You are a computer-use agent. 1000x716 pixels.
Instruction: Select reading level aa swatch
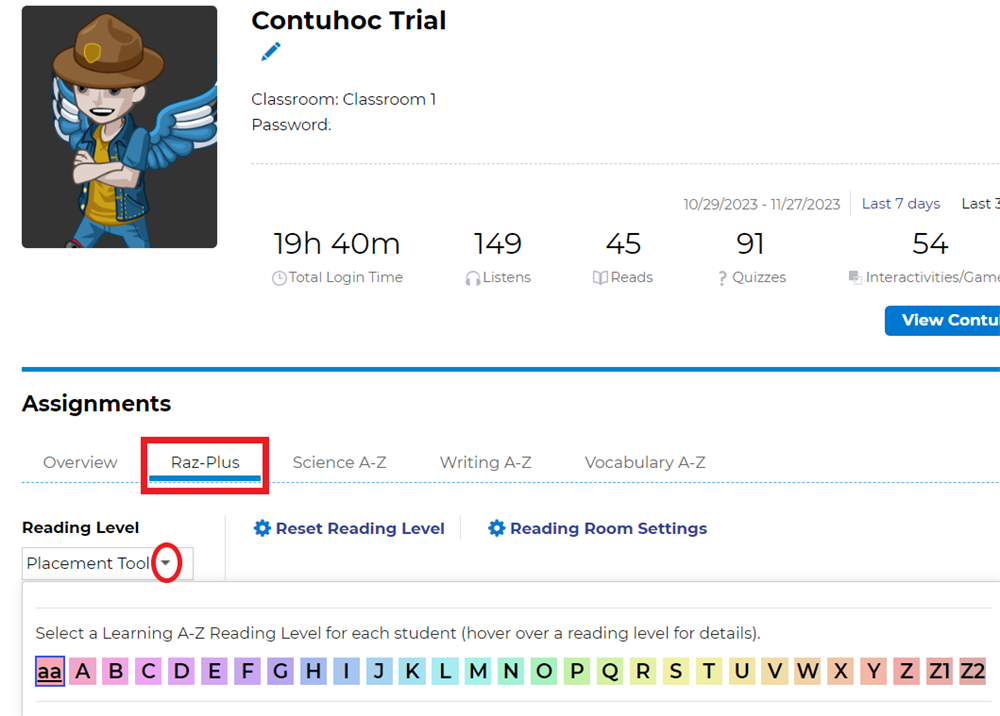(49, 671)
